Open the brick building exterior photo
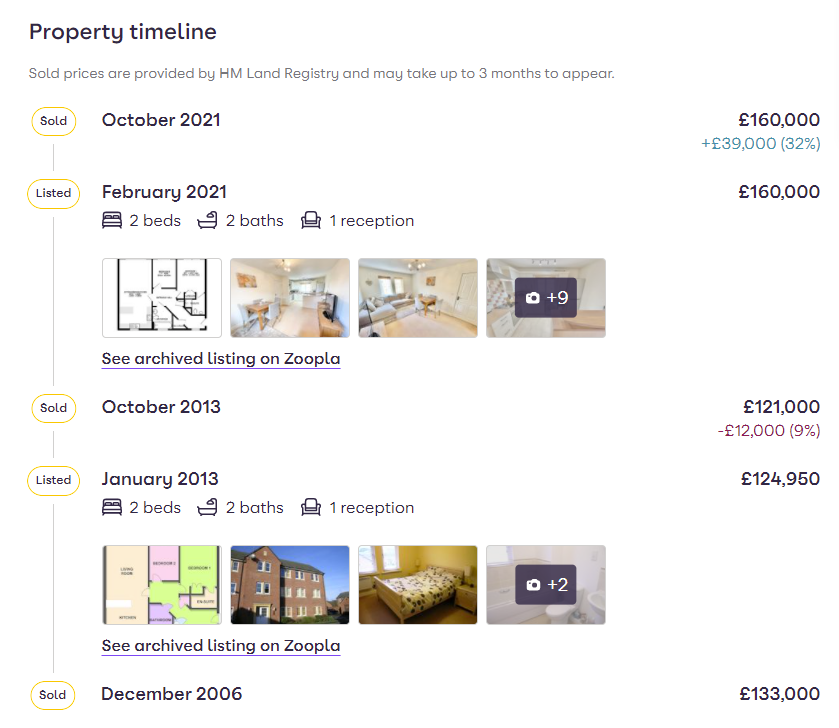839x728 pixels. (290, 585)
